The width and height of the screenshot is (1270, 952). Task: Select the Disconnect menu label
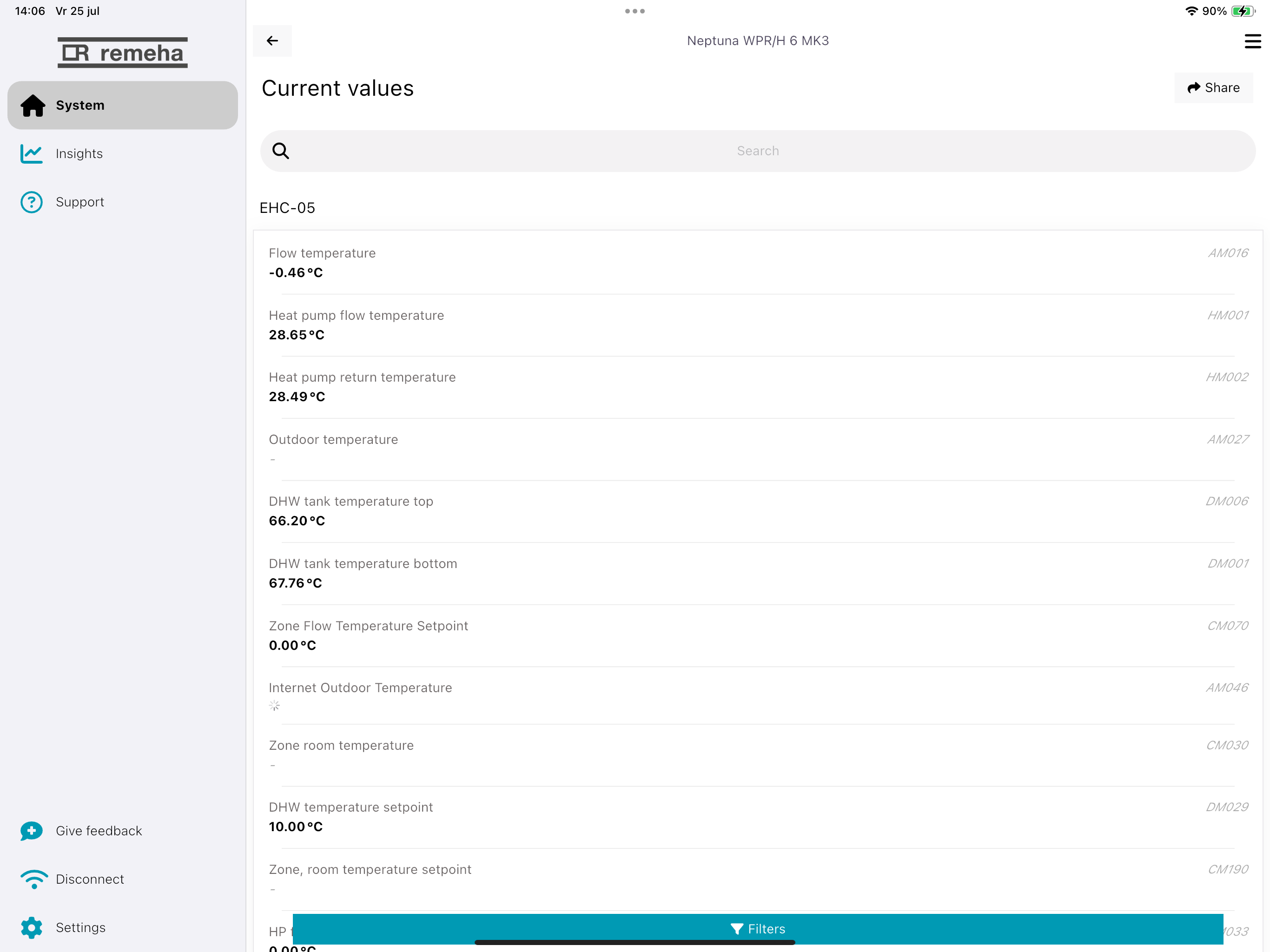[x=90, y=879]
